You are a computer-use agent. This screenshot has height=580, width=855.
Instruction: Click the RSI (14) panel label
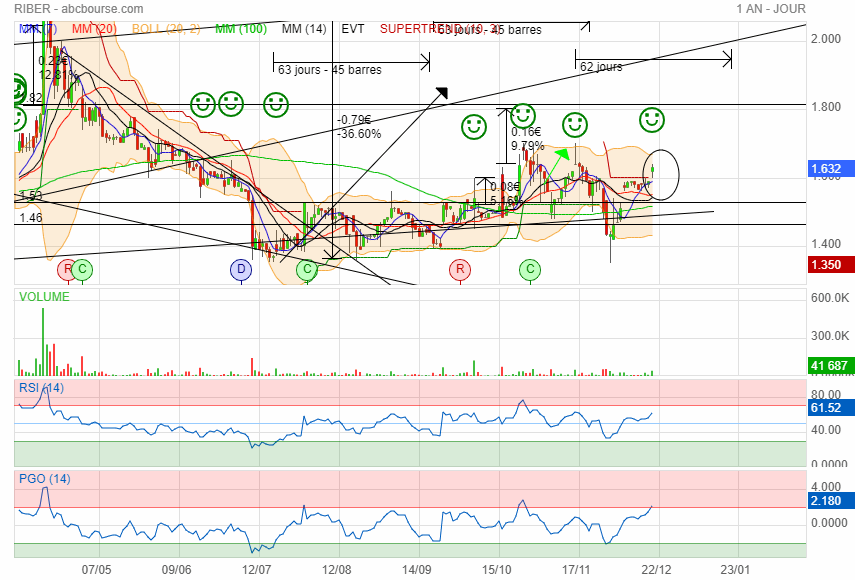click(41, 388)
